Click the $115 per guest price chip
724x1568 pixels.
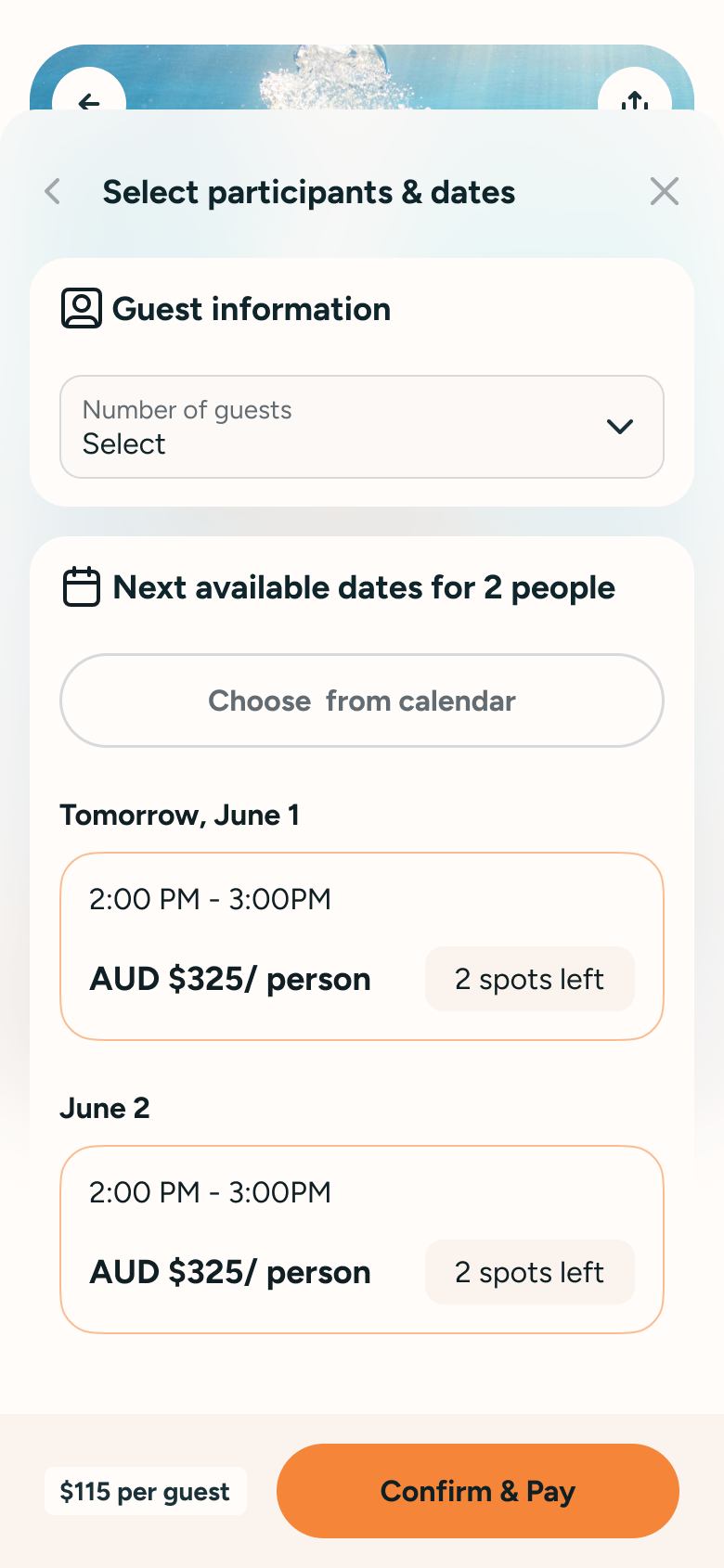coord(145,1491)
